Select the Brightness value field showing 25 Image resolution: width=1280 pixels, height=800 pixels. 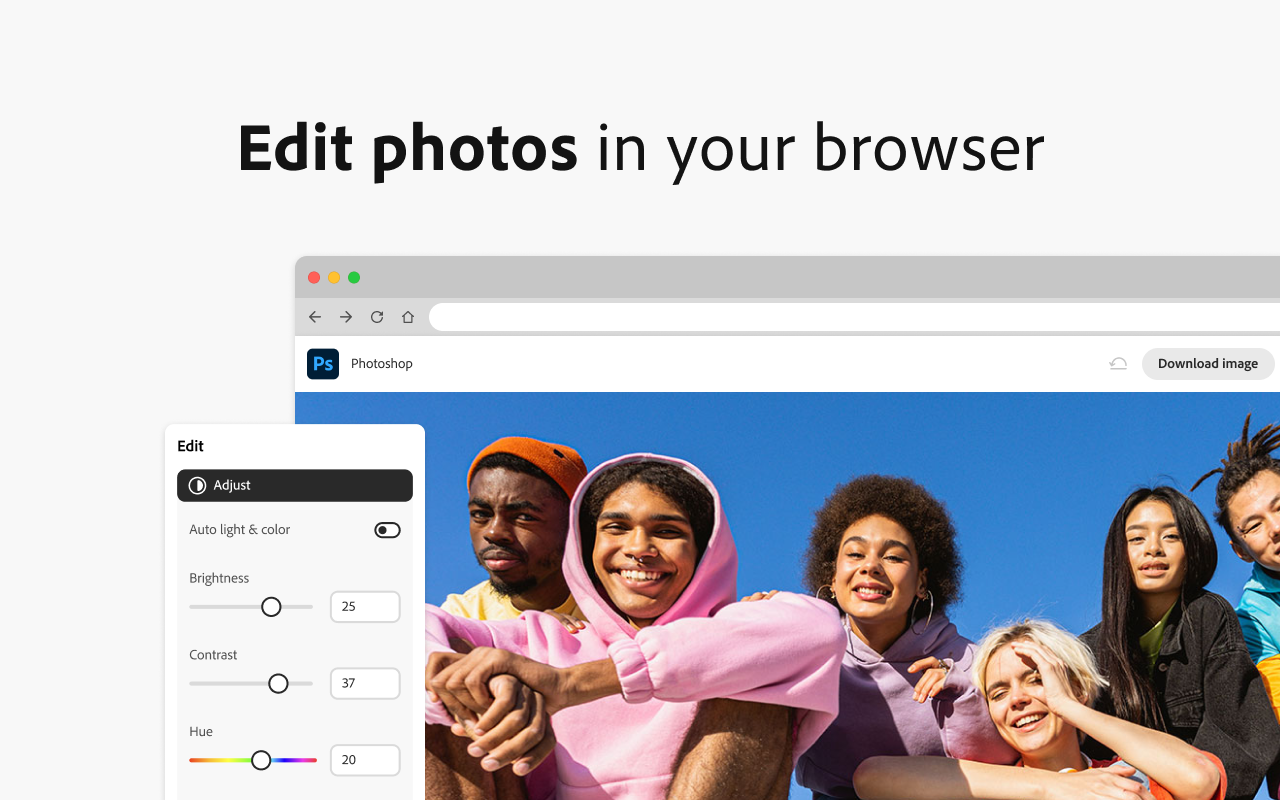(365, 606)
